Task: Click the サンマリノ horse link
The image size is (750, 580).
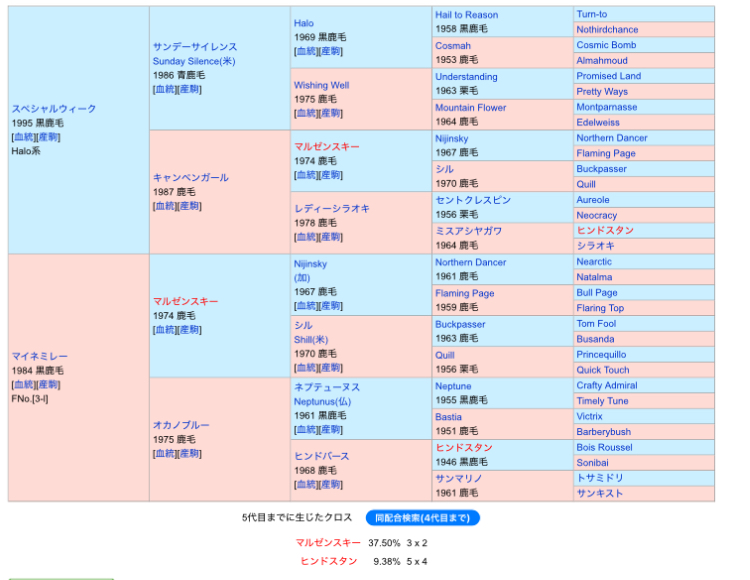Action: tap(460, 479)
